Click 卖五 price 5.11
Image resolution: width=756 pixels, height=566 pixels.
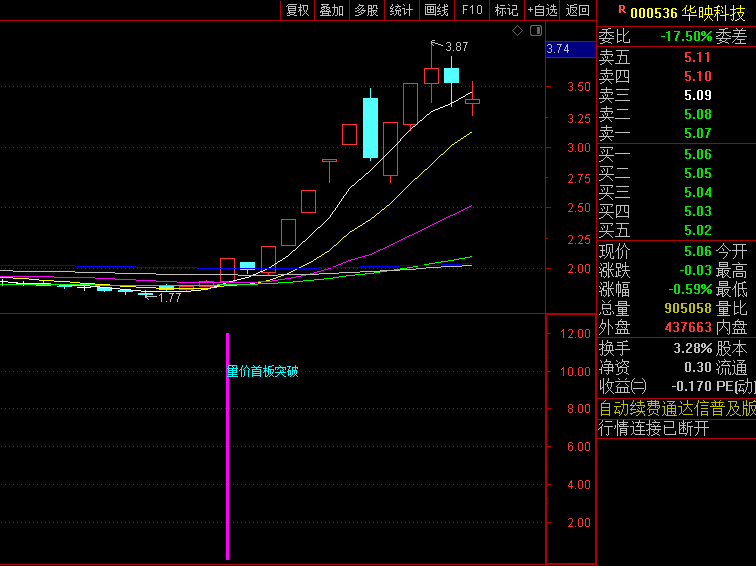[x=697, y=57]
